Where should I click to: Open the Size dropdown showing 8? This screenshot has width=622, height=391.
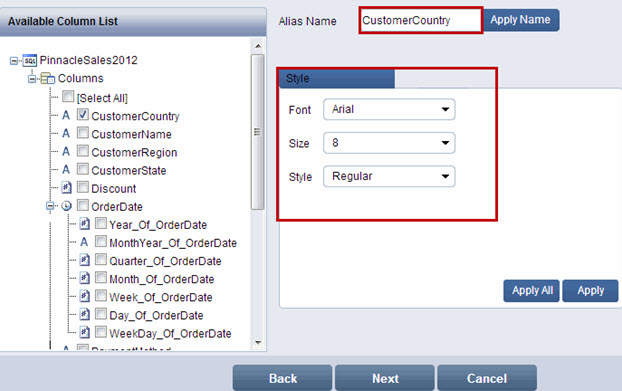coord(389,143)
